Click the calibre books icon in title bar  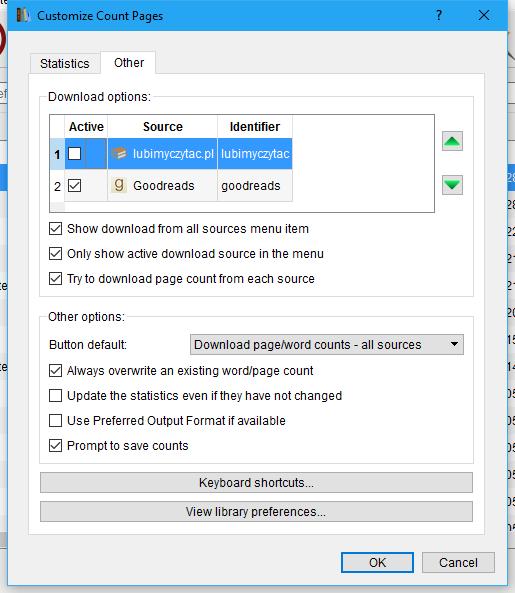[23, 16]
